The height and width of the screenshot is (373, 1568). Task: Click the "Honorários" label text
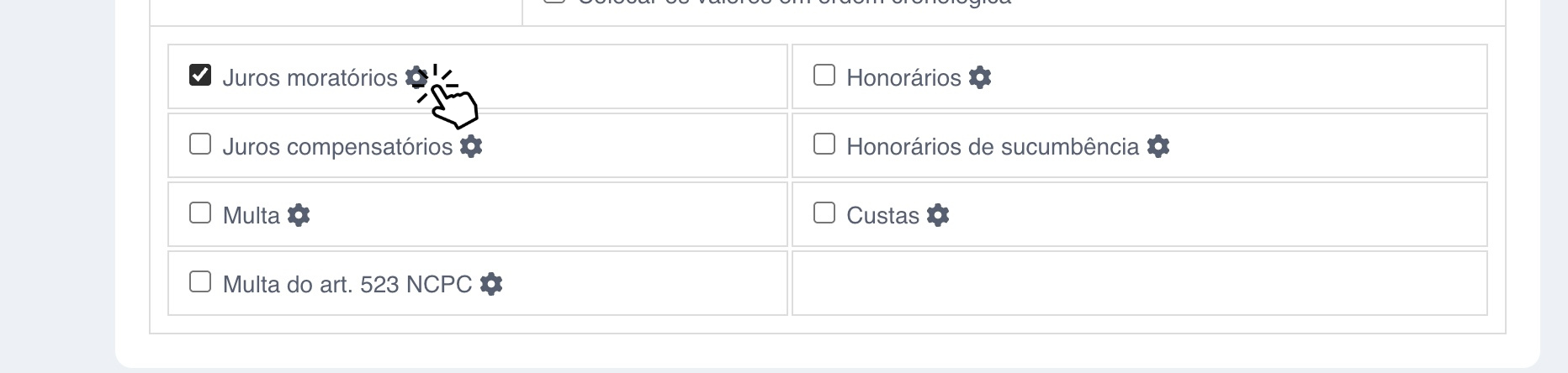(903, 78)
